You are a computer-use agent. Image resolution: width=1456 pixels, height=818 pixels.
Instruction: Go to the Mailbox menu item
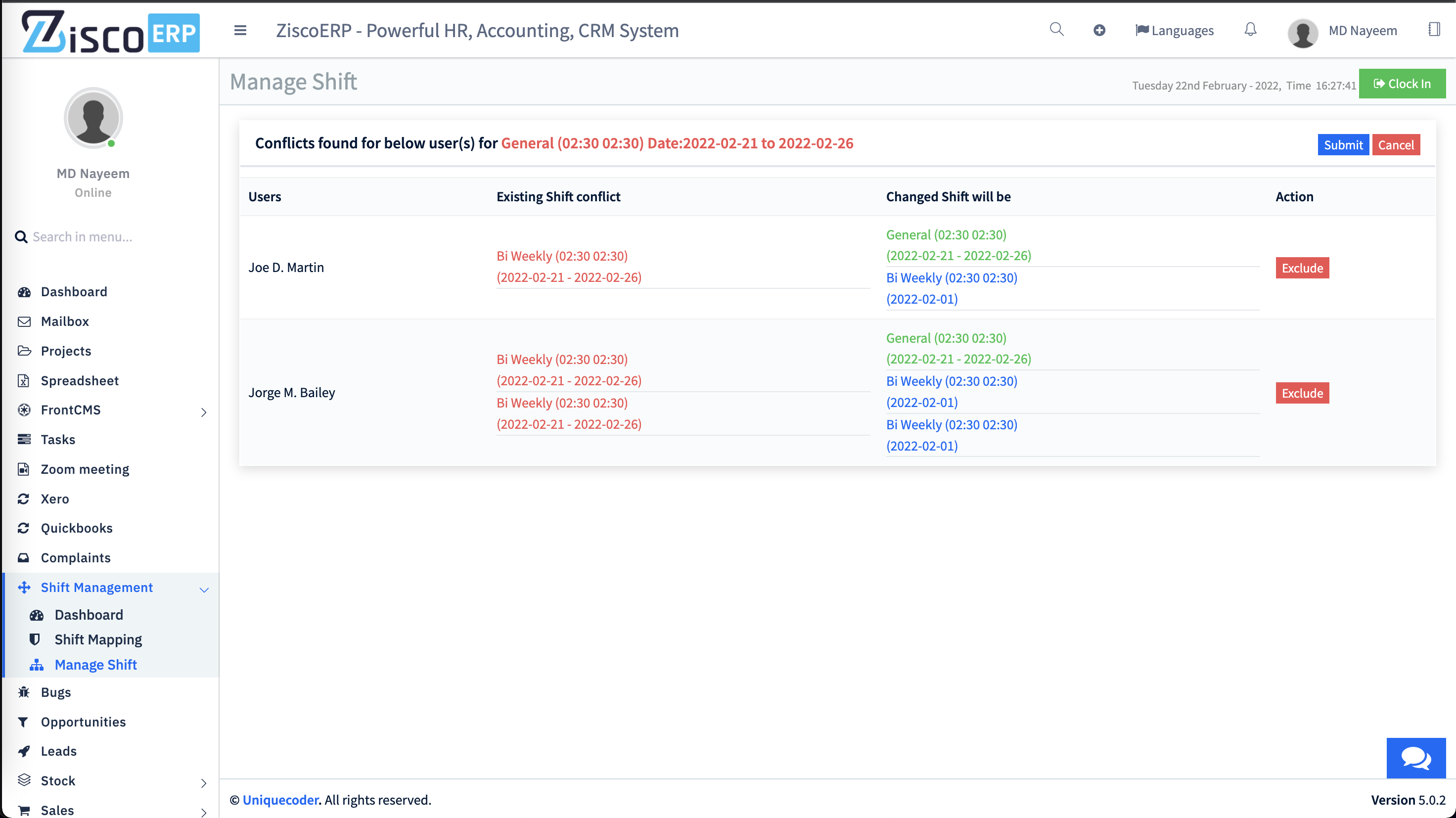[64, 321]
